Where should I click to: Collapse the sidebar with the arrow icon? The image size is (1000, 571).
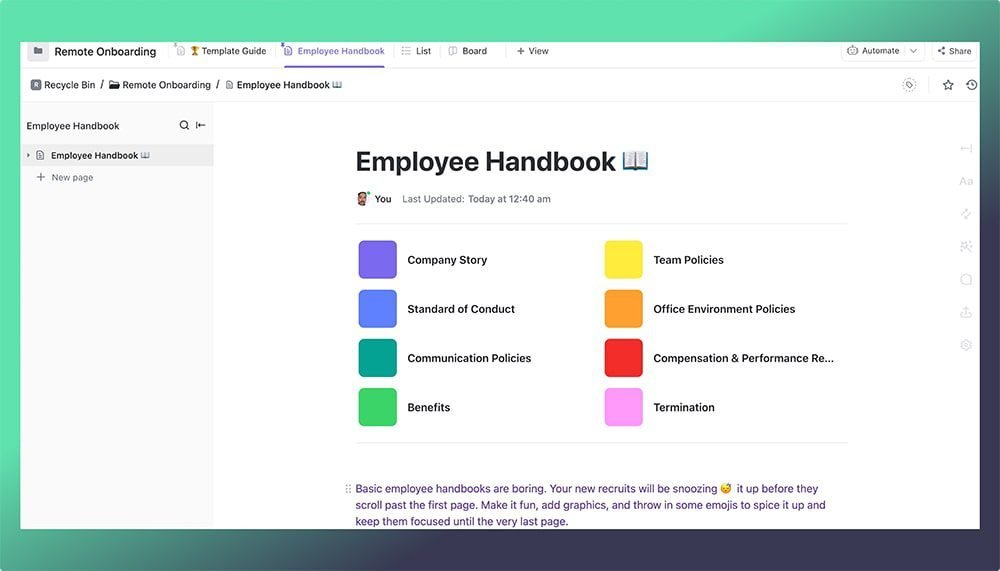pos(201,125)
